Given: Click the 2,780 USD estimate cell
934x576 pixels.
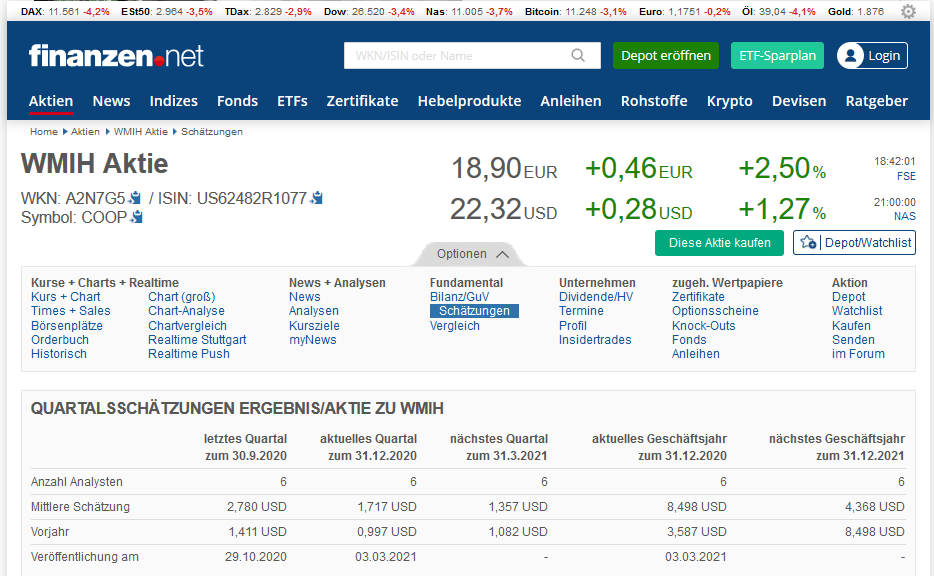Looking at the screenshot, I should click(x=257, y=507).
